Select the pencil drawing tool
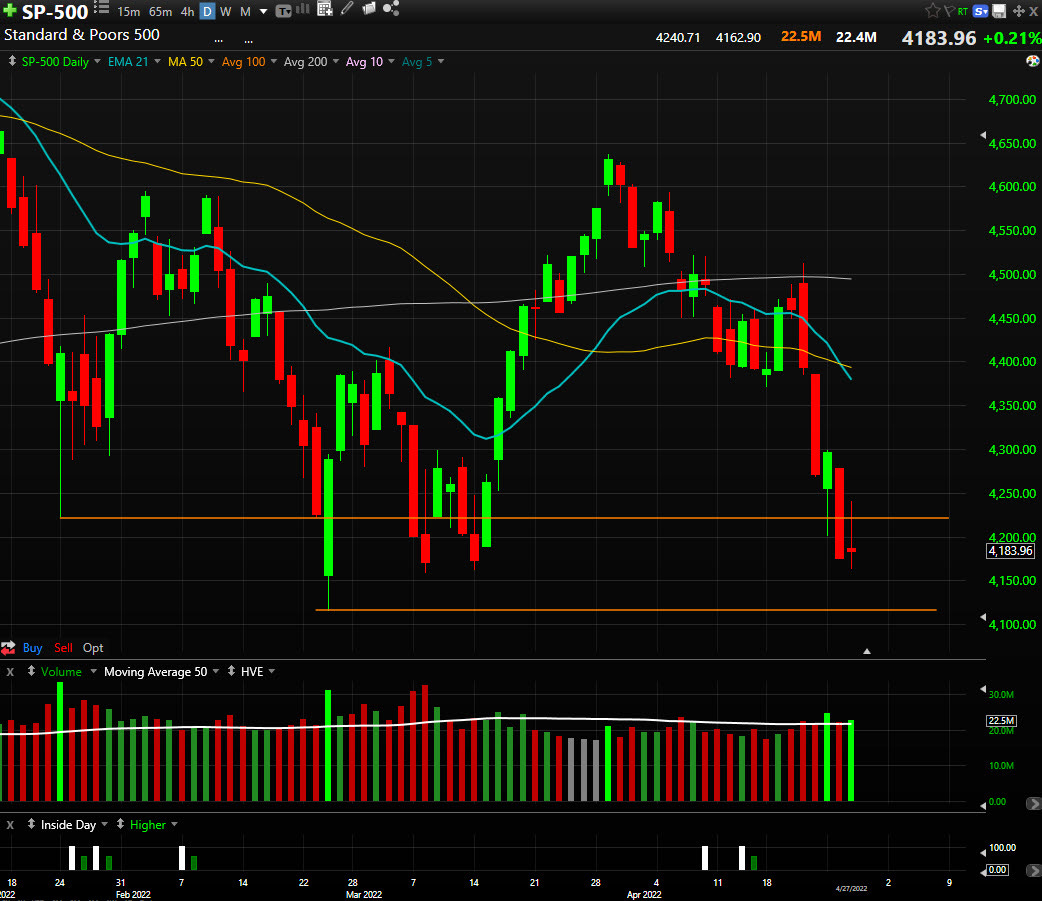 pyautogui.click(x=347, y=9)
